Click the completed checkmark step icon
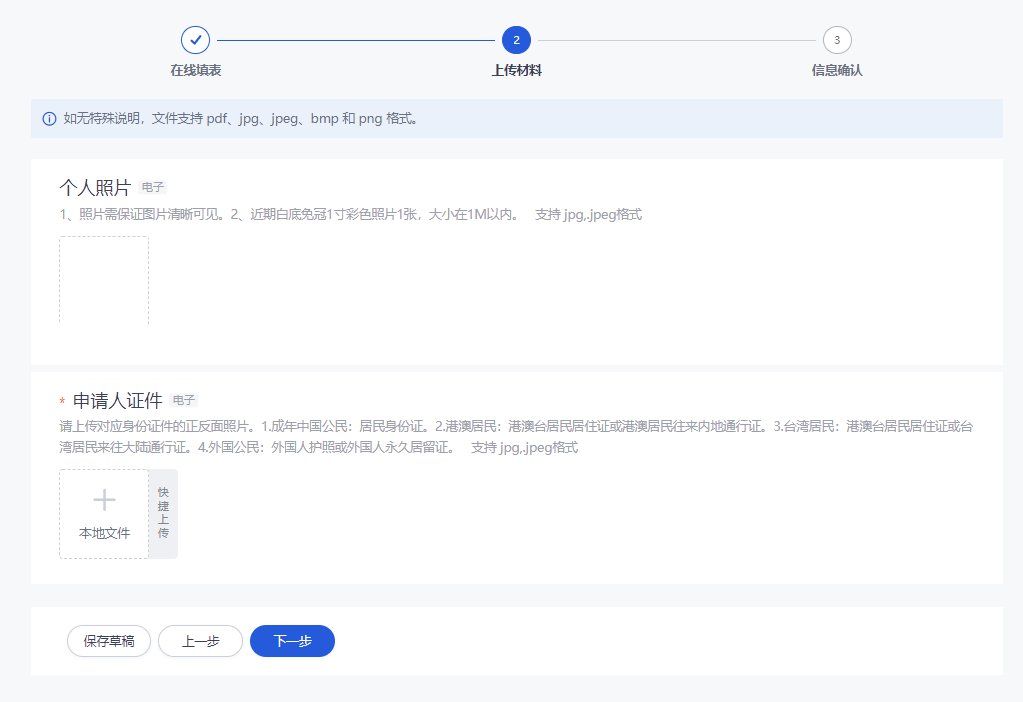The width and height of the screenshot is (1023, 702). (195, 40)
